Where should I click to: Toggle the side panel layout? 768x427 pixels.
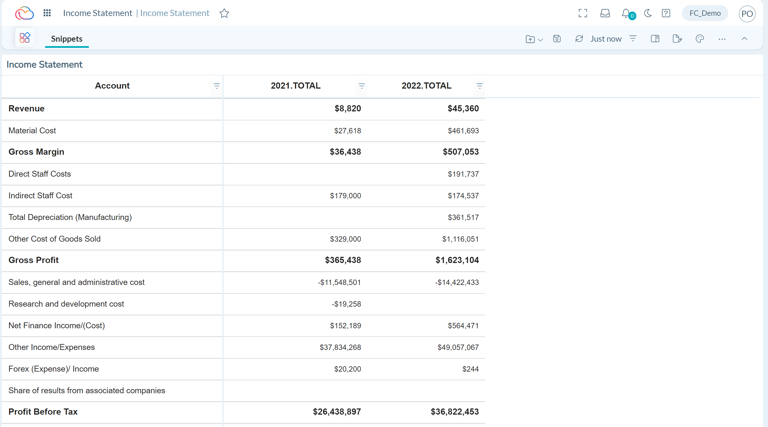(655, 39)
